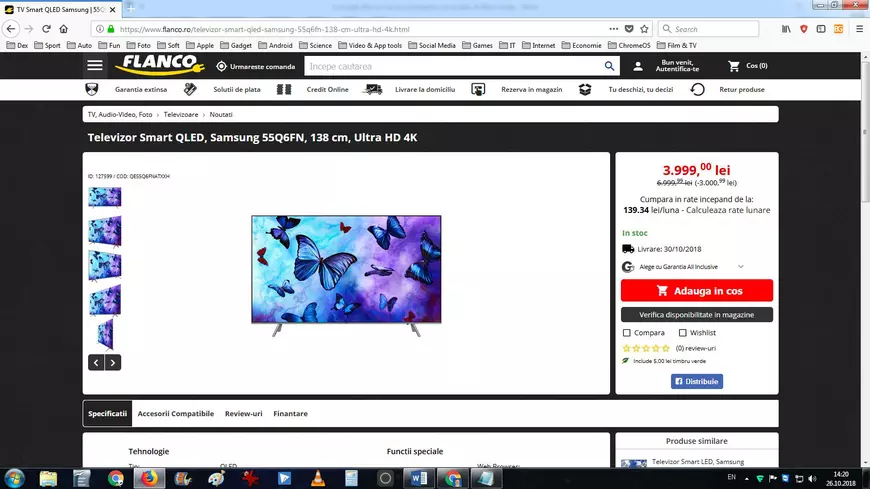Open the Film & TV bookmarks folder
Viewport: 870px width, 489px height.
[x=676, y=46]
